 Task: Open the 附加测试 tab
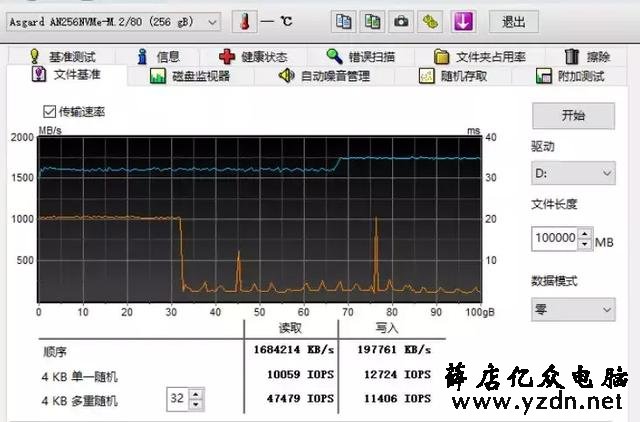coord(570,76)
